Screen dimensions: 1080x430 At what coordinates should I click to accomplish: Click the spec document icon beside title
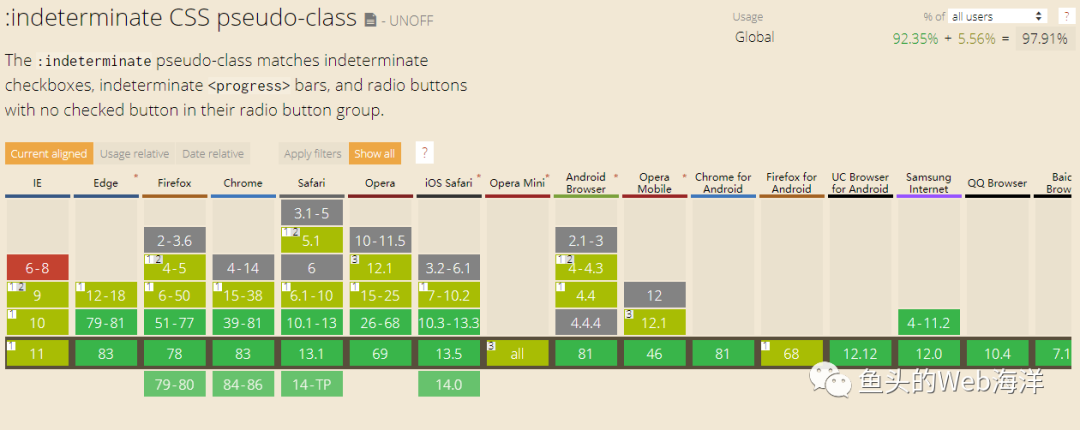370,20
